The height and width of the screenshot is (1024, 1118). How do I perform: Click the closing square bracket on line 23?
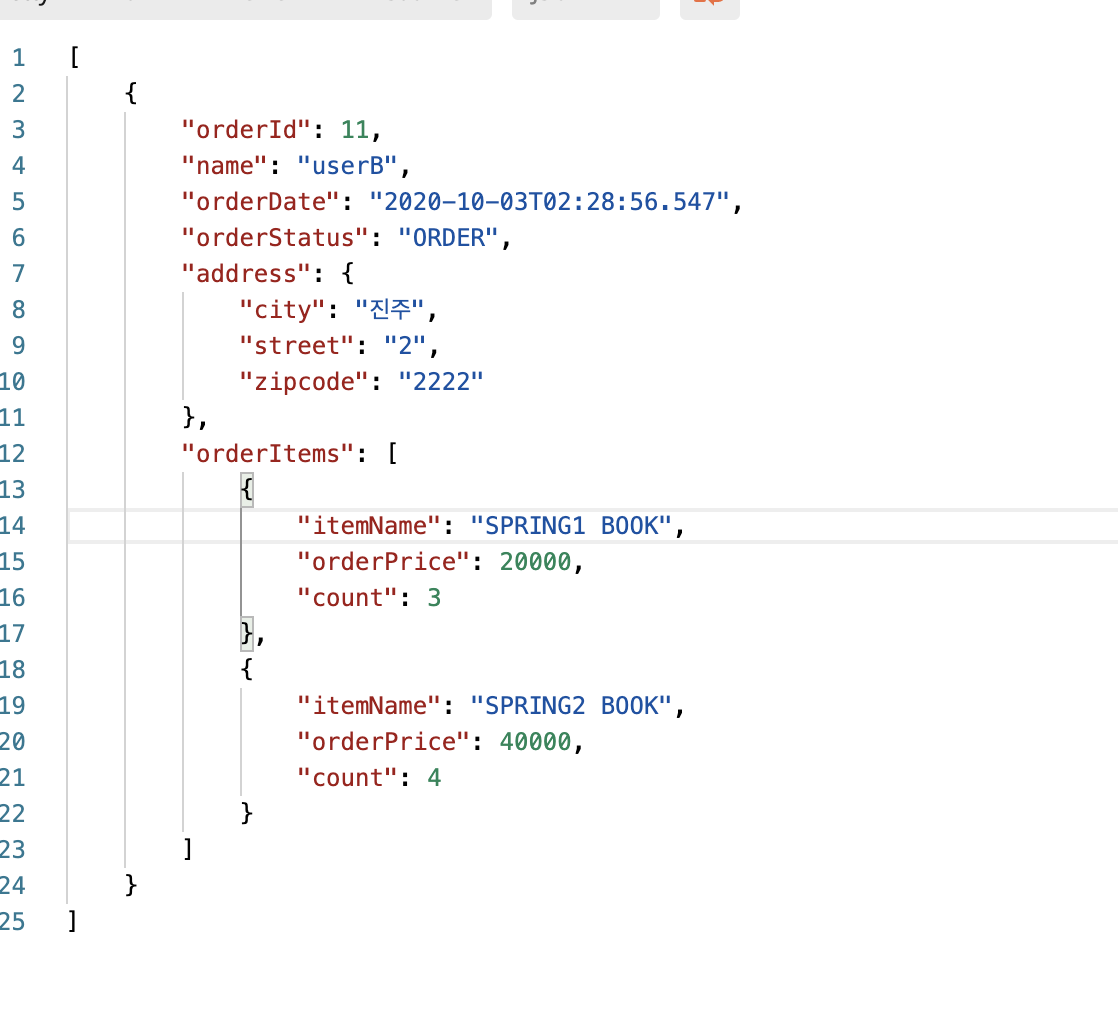tap(188, 850)
